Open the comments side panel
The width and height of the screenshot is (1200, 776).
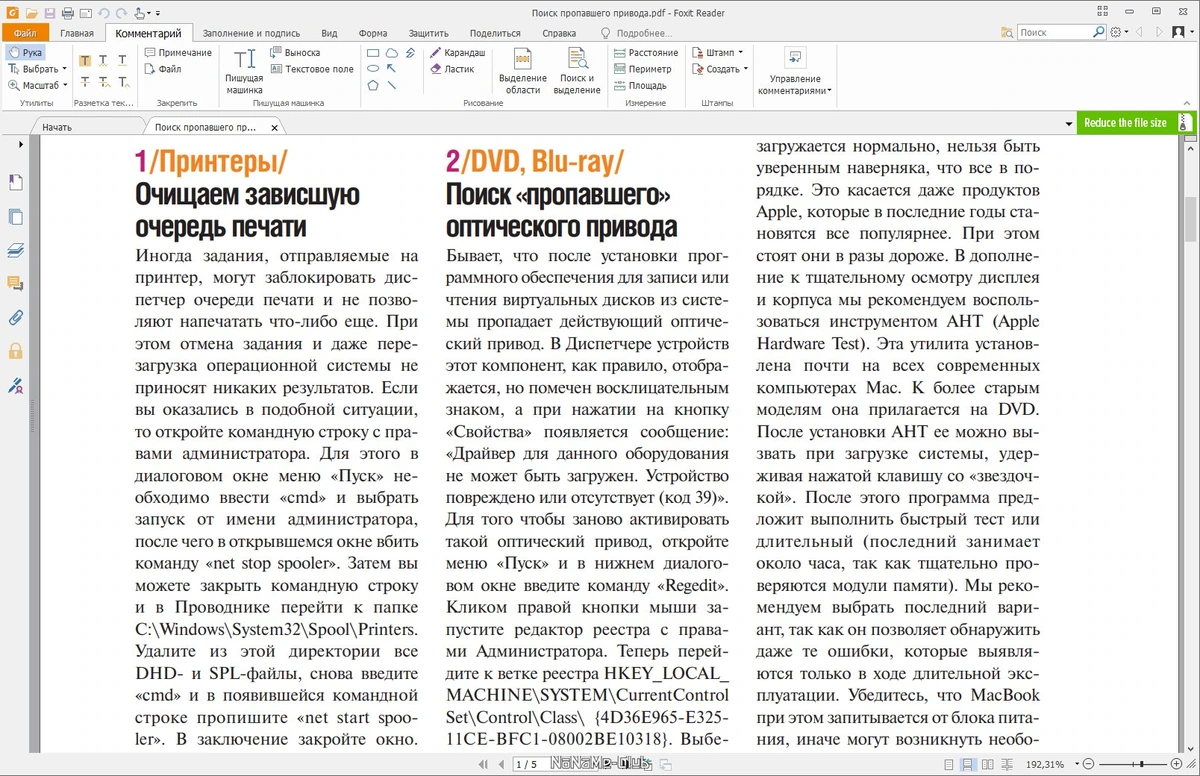coord(15,284)
